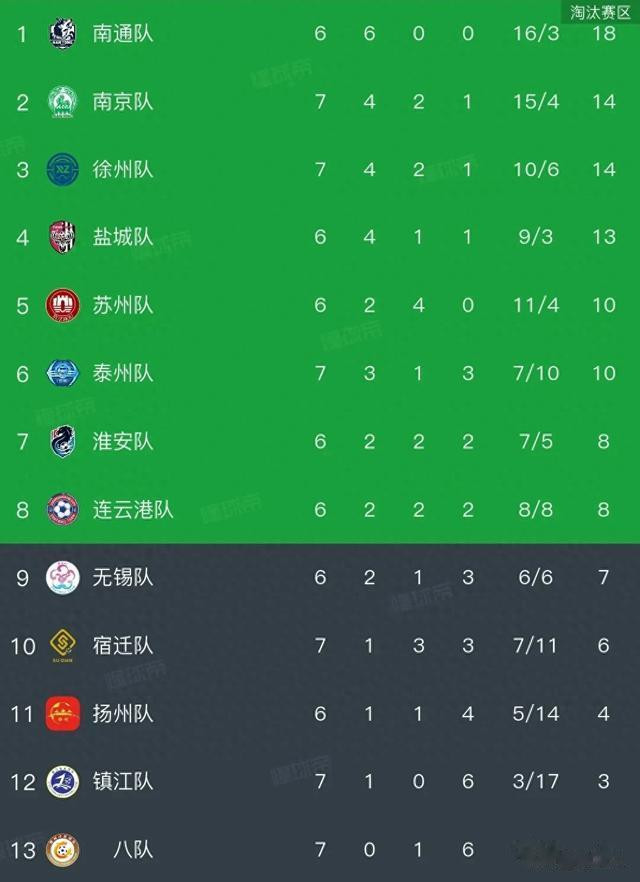Open the 南京队 team badge
Viewport: 640px width, 882px height.
coord(62,102)
